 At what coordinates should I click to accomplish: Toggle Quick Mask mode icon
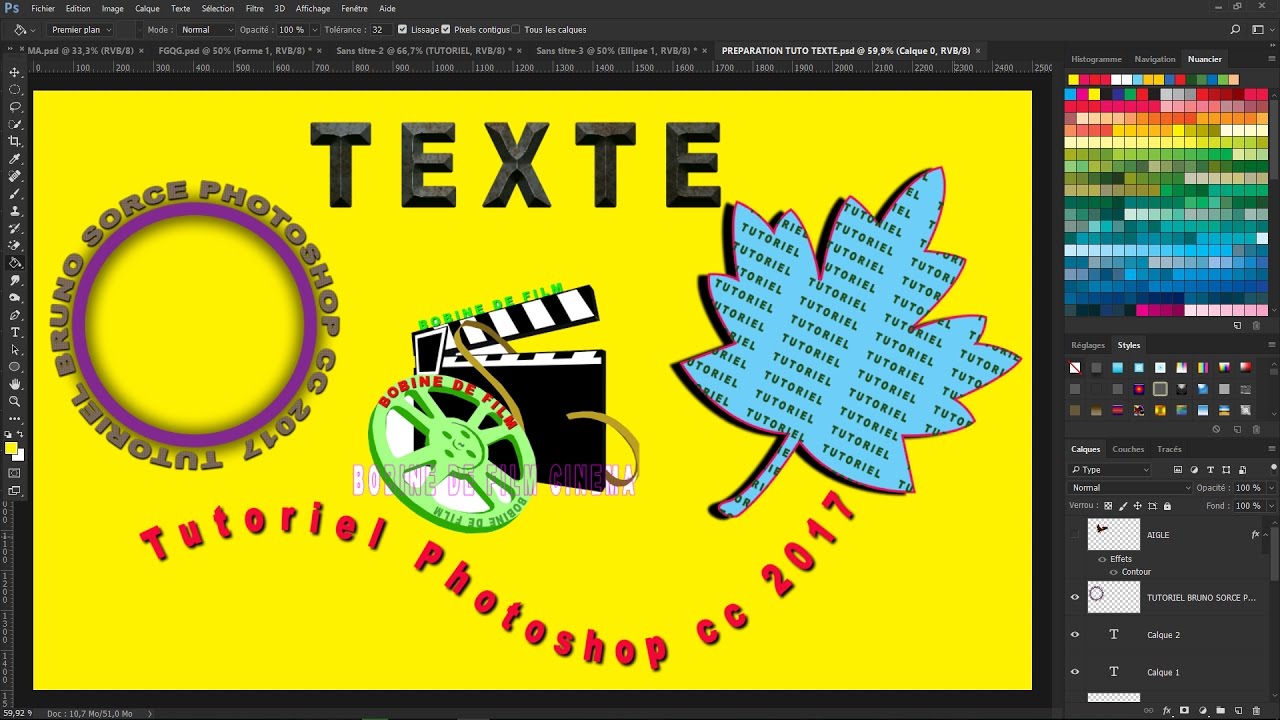[15, 473]
